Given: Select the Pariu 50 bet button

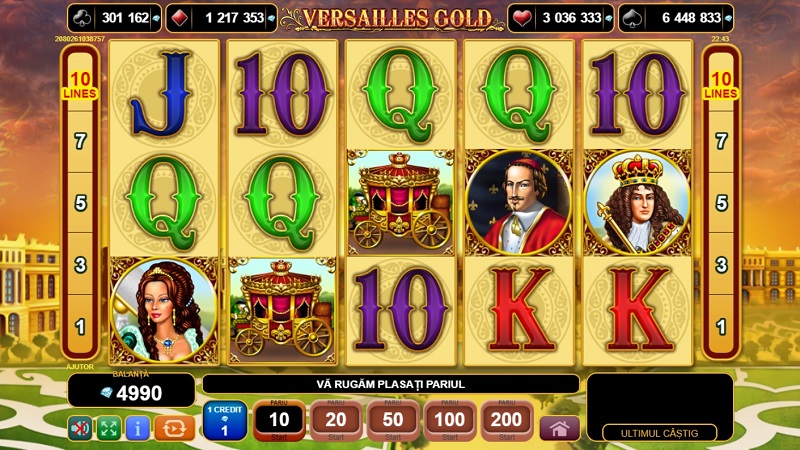Looking at the screenshot, I should click(393, 420).
